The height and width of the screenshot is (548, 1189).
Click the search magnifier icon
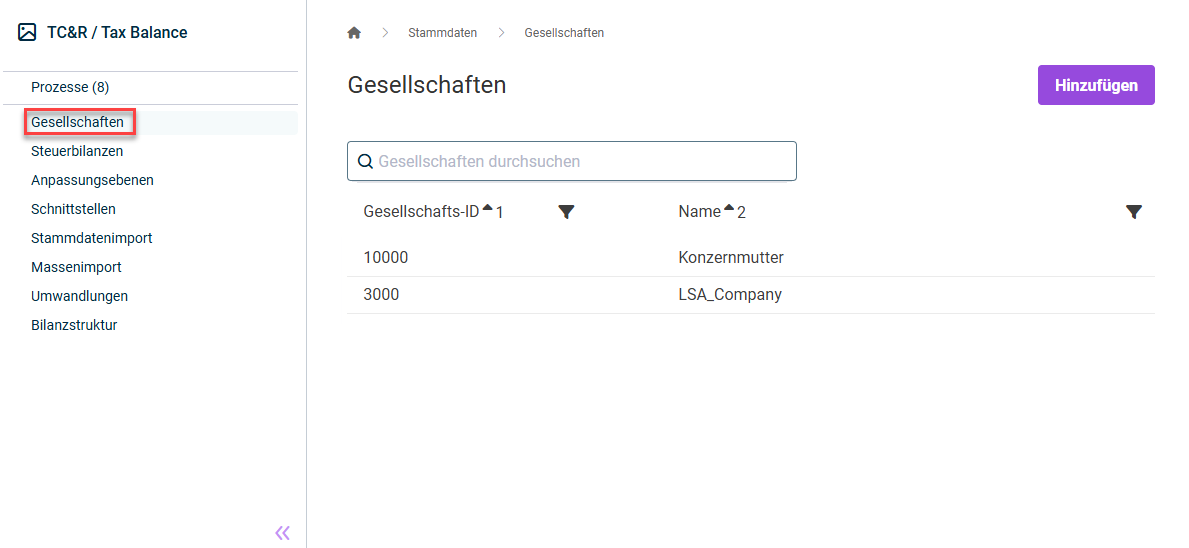[365, 161]
